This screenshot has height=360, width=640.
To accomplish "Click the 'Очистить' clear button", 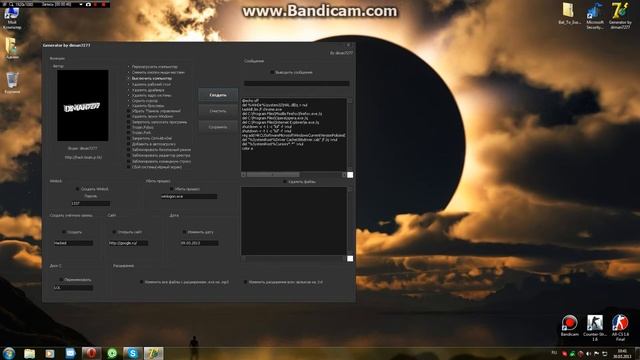I will point(218,111).
